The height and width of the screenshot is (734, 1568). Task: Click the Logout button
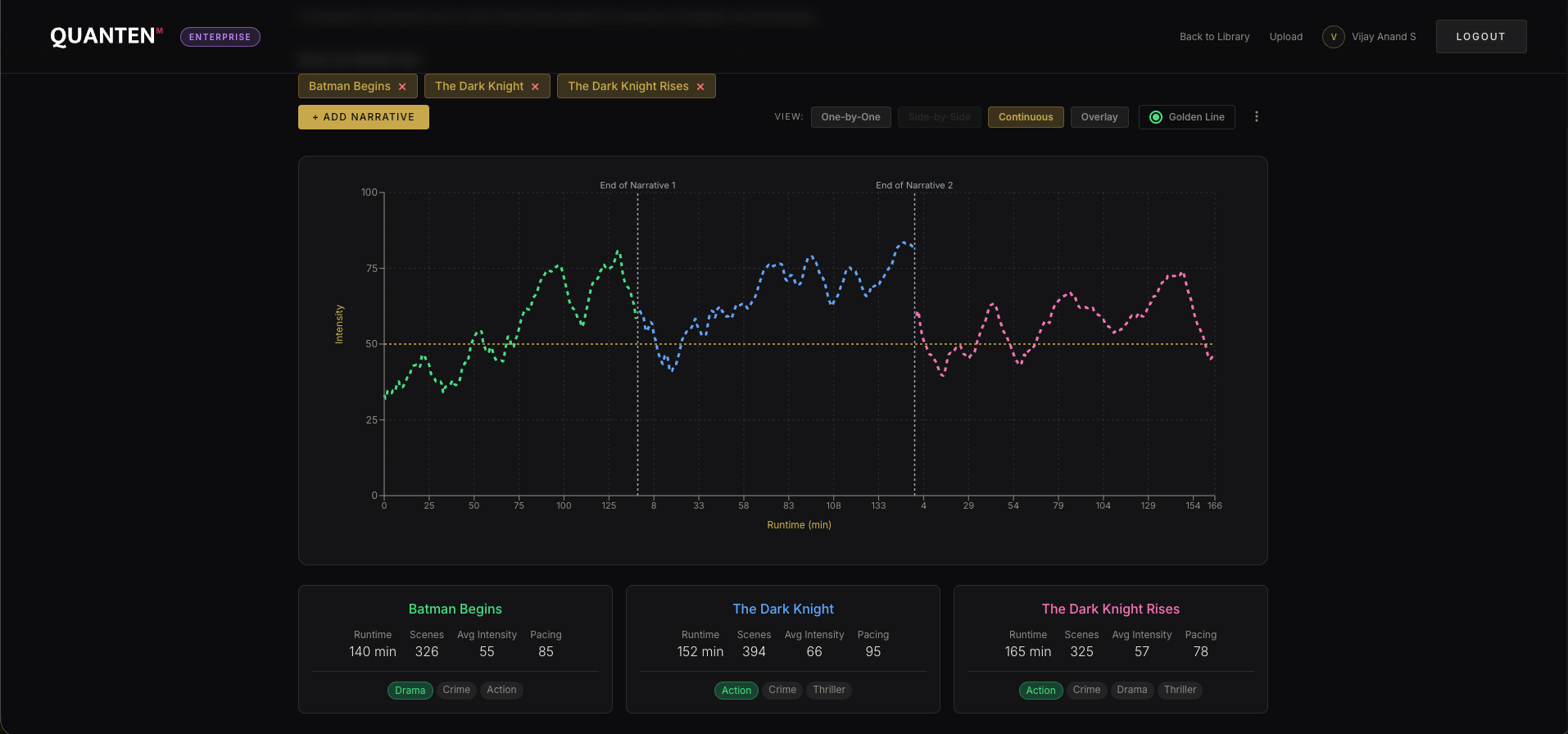point(1480,37)
